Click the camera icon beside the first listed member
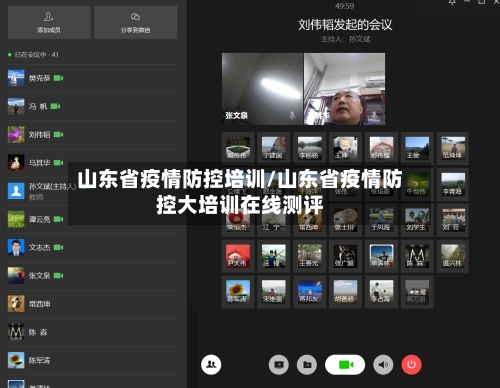Screen dimensions: 500x388 (59, 78)
